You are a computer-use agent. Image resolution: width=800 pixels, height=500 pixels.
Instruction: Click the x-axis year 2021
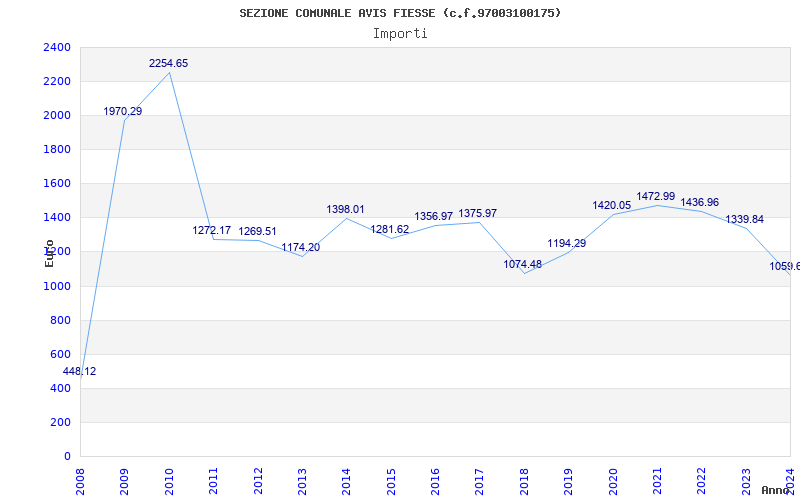[657, 481]
